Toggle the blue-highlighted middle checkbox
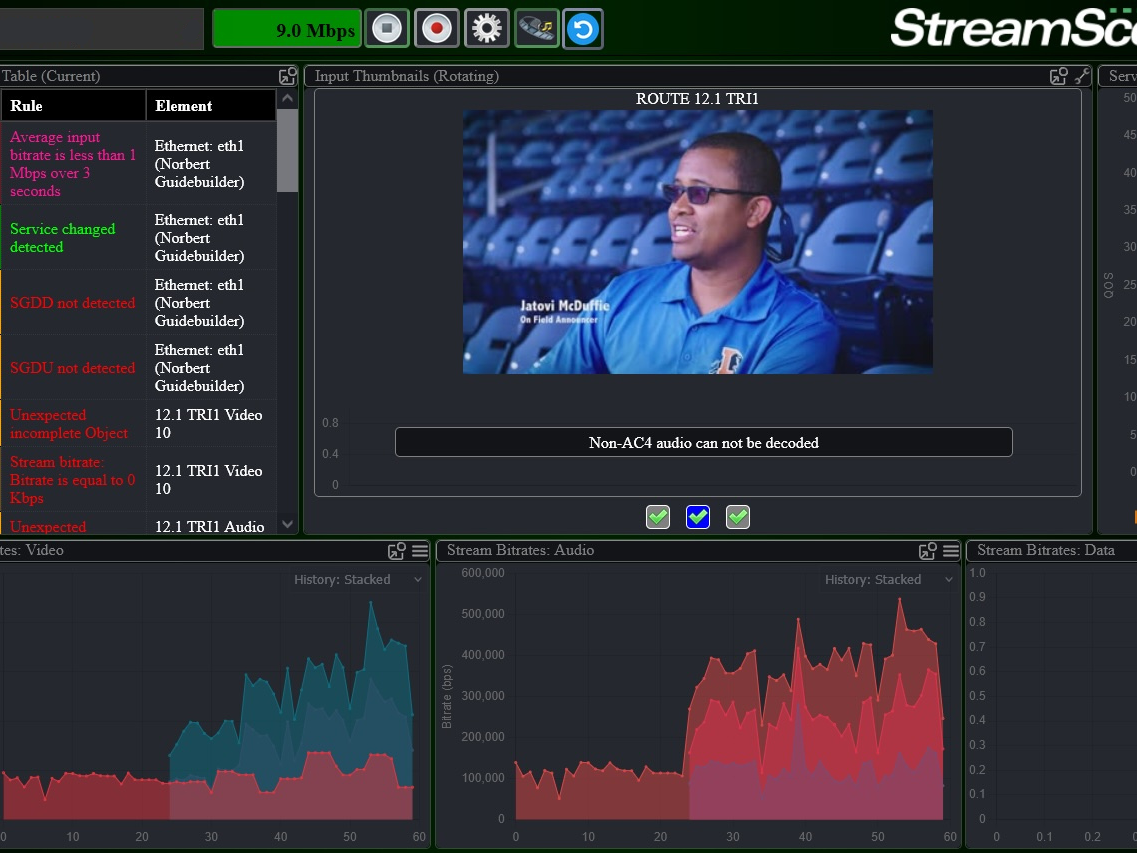1137x853 pixels. [x=698, y=517]
